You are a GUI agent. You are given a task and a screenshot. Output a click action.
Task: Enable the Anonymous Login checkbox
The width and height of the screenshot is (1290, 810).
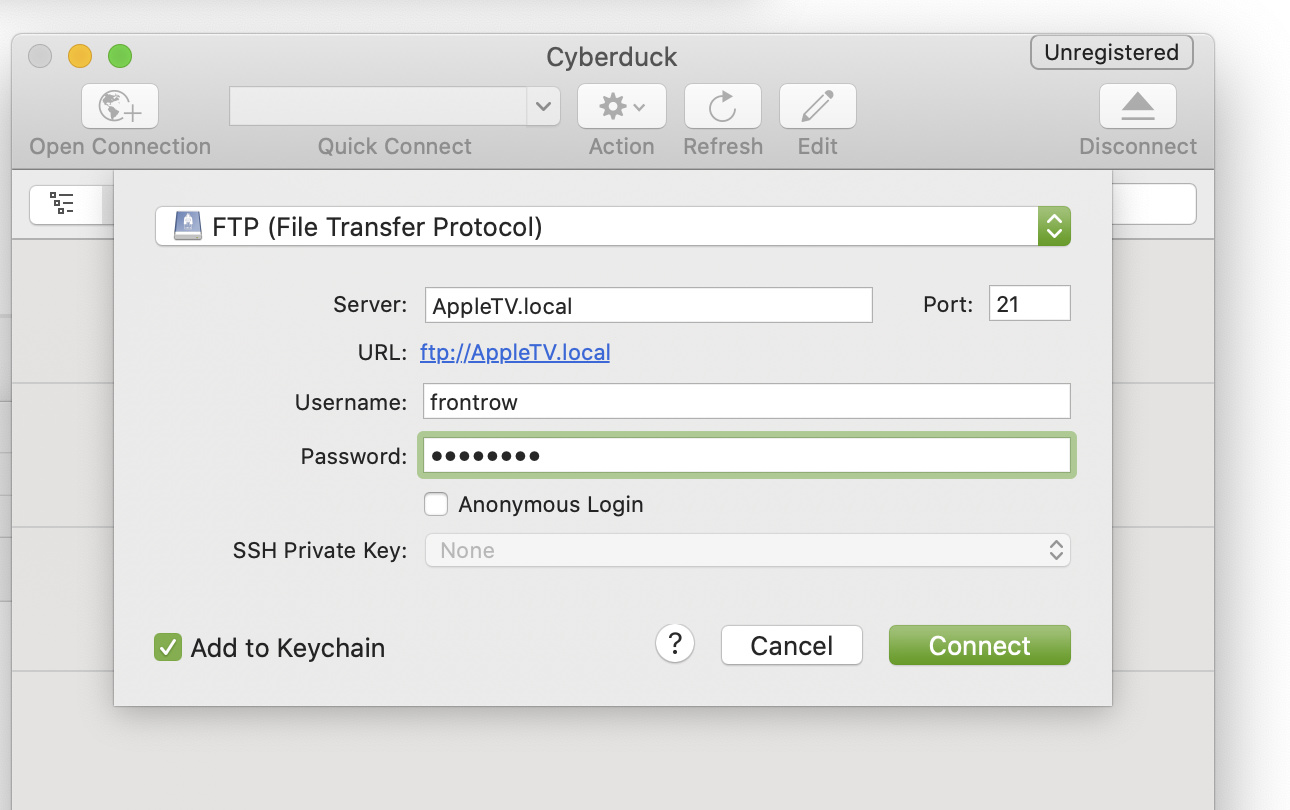[436, 504]
